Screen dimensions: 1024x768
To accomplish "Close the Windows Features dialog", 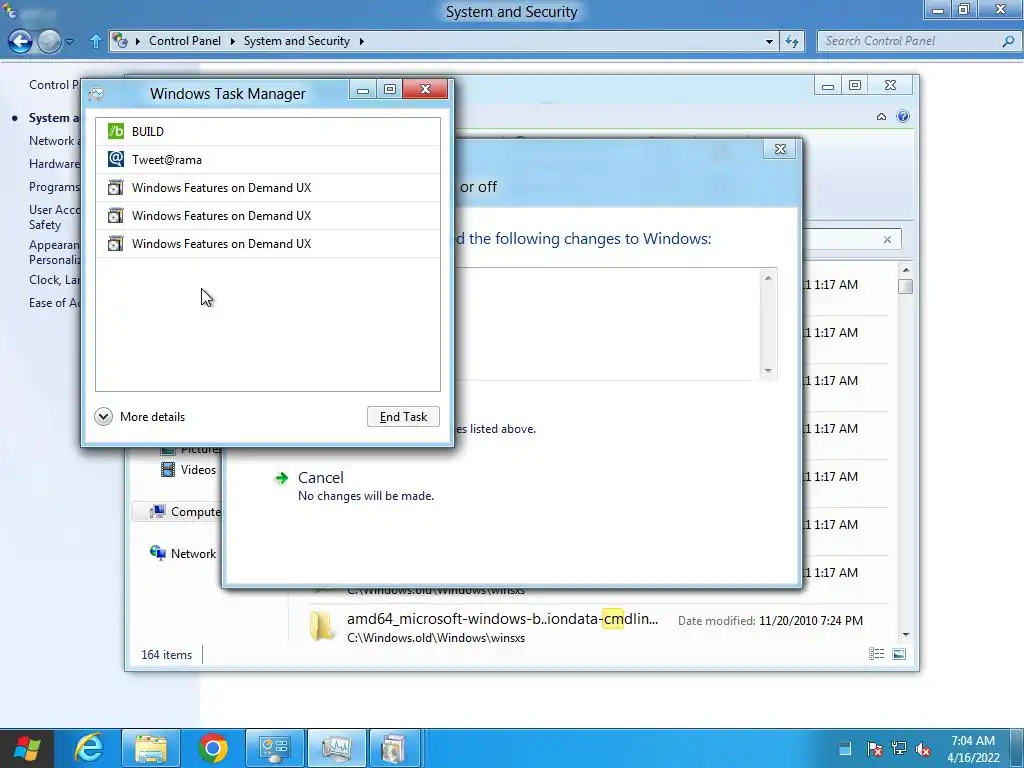I will [780, 149].
